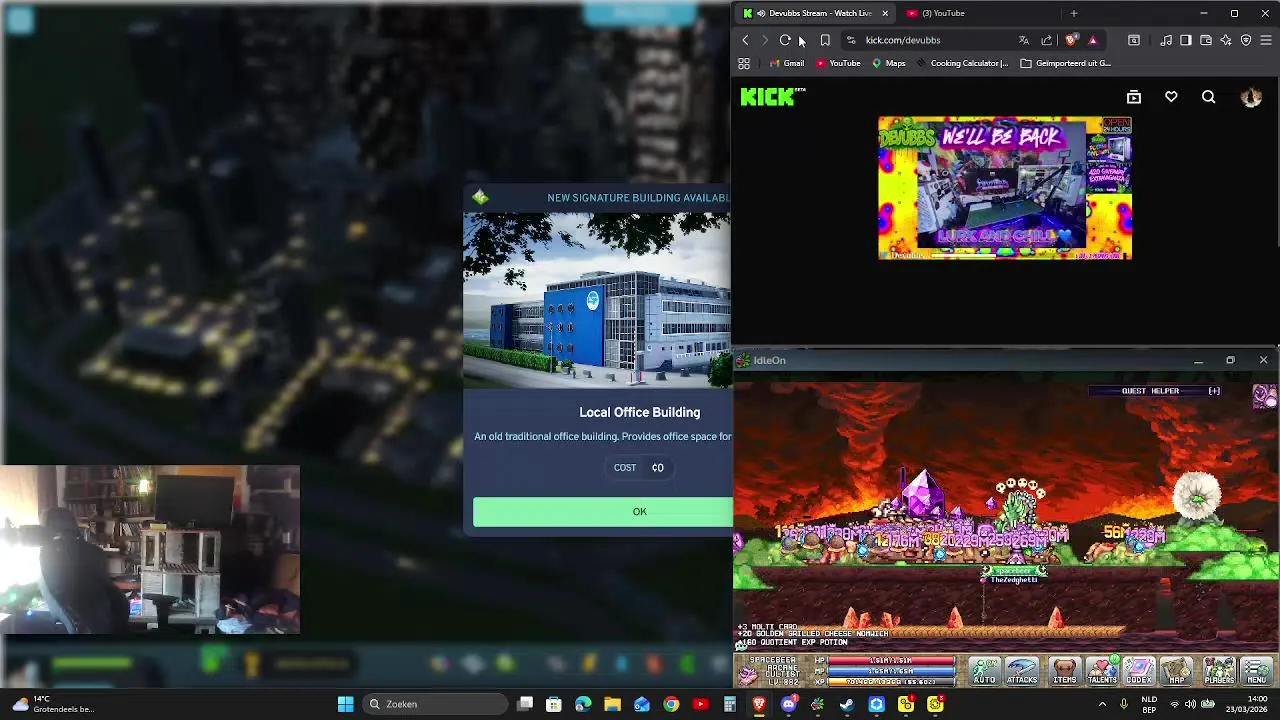
Task: Click the HP bar in IdleOn
Action: 890,661
